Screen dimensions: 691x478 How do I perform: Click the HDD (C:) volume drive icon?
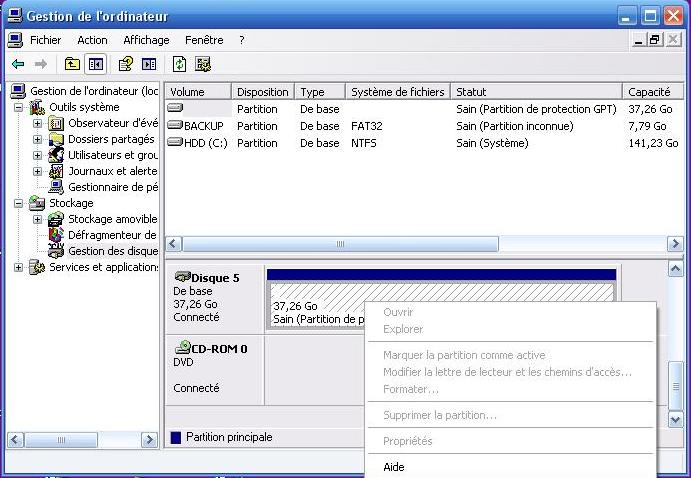click(x=175, y=142)
